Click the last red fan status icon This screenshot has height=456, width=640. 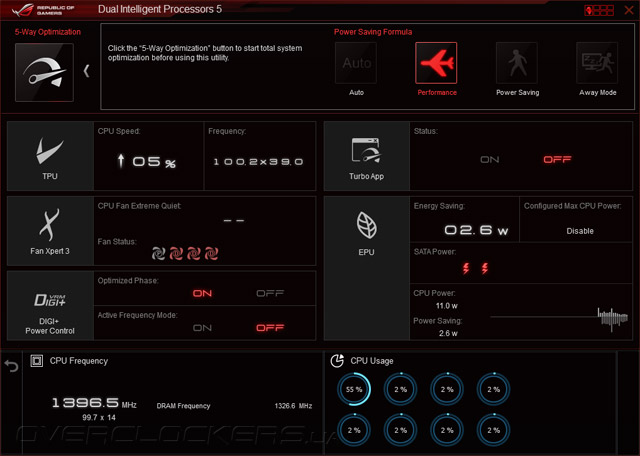click(211, 254)
